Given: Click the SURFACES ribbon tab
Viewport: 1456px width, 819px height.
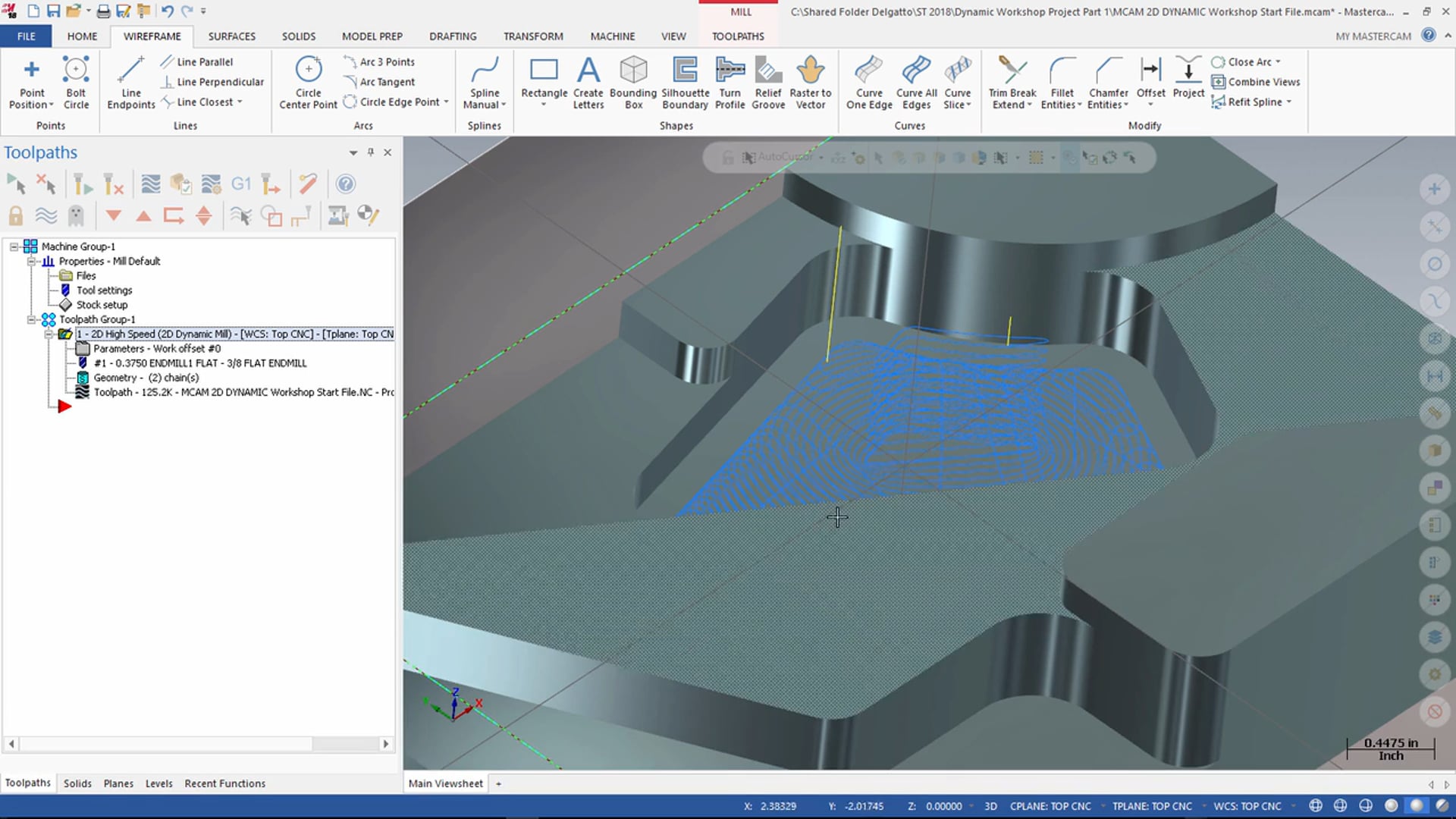Looking at the screenshot, I should click(231, 36).
